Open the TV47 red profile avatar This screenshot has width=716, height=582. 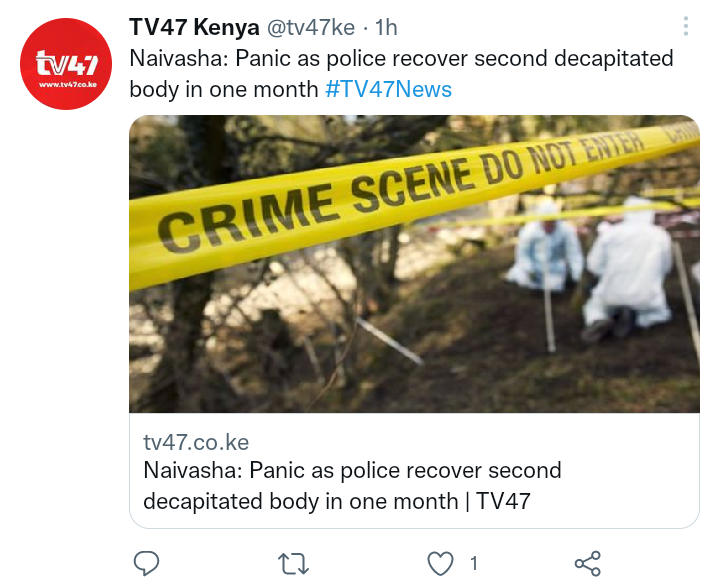coord(66,64)
